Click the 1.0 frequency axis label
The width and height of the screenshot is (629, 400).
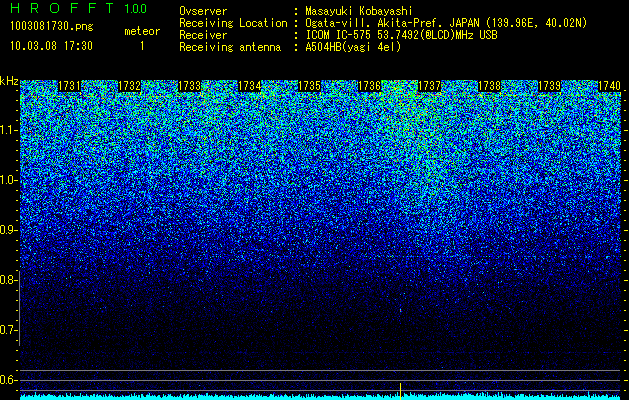point(9,180)
